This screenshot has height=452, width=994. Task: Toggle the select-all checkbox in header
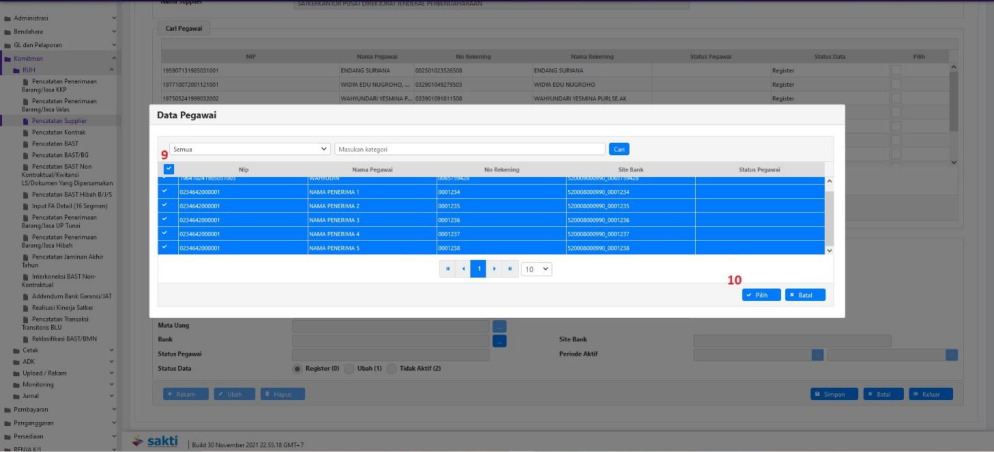[x=168, y=169]
